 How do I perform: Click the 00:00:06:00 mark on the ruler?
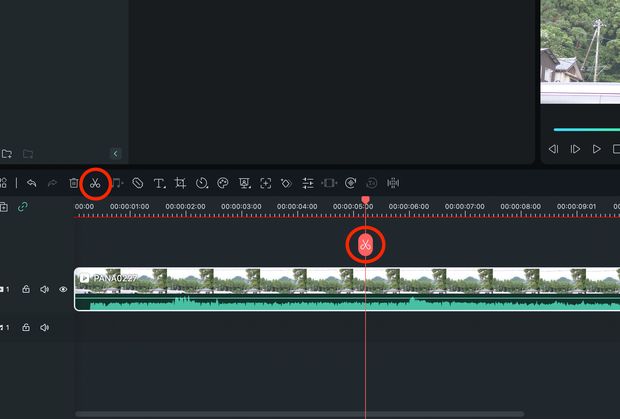[x=409, y=206]
